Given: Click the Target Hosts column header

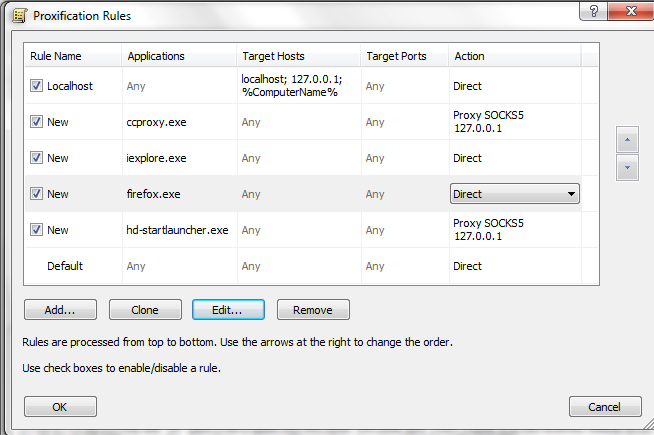Looking at the screenshot, I should tap(299, 56).
